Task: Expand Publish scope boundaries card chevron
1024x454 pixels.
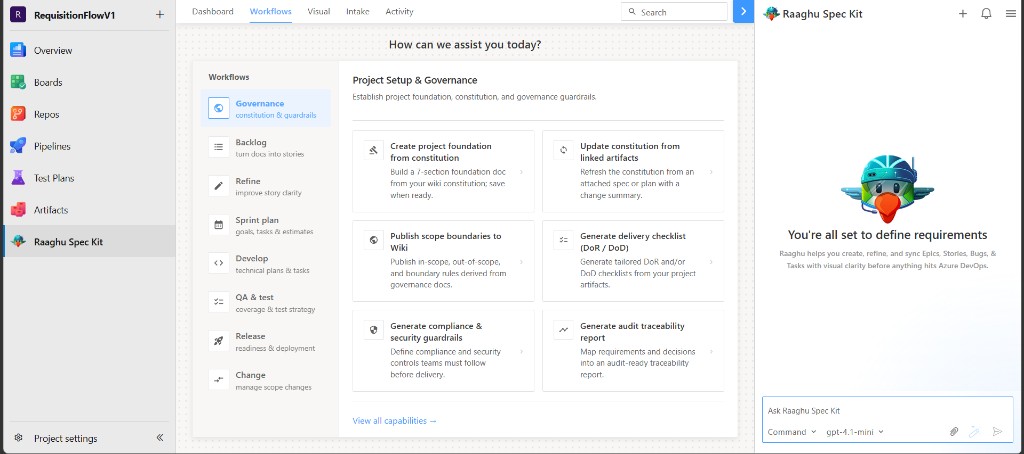Action: [521, 261]
